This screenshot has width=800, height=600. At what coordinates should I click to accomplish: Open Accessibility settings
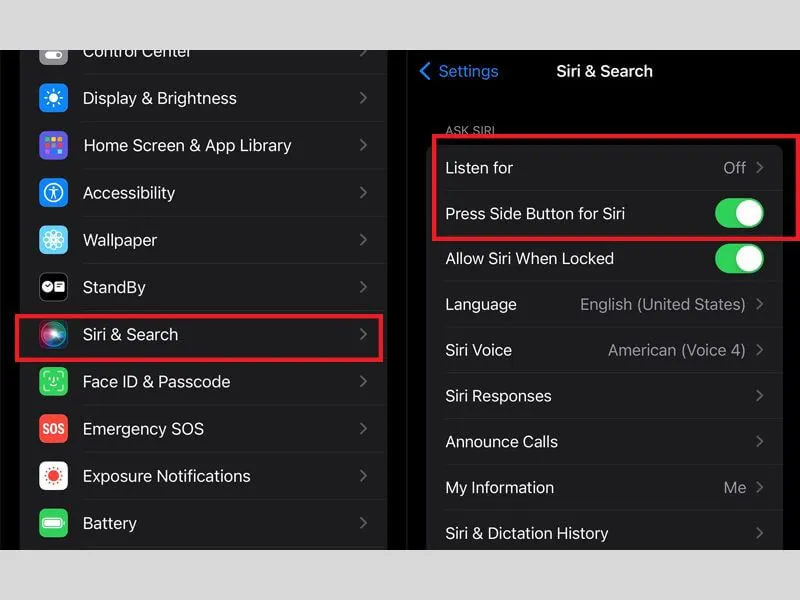pyautogui.click(x=203, y=193)
